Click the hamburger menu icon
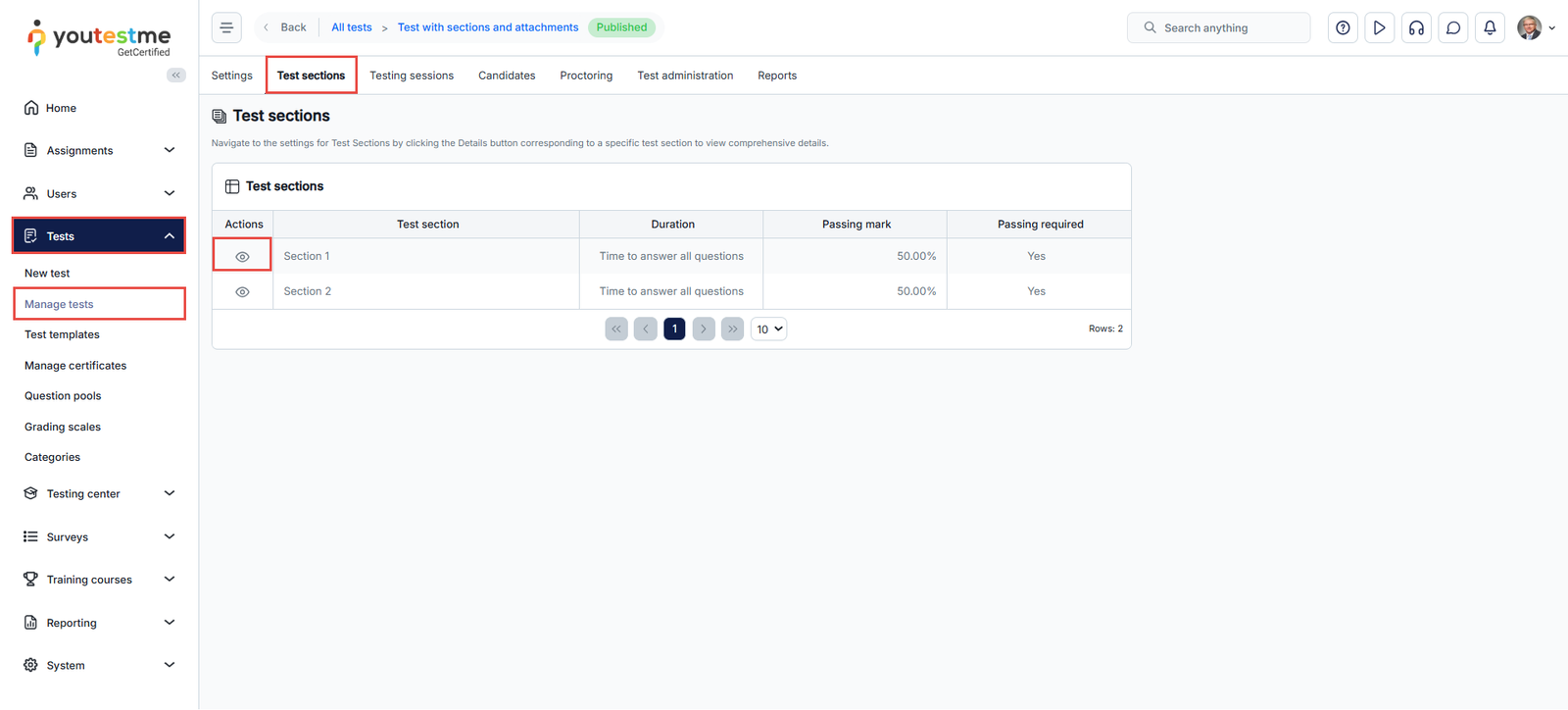 tap(226, 27)
